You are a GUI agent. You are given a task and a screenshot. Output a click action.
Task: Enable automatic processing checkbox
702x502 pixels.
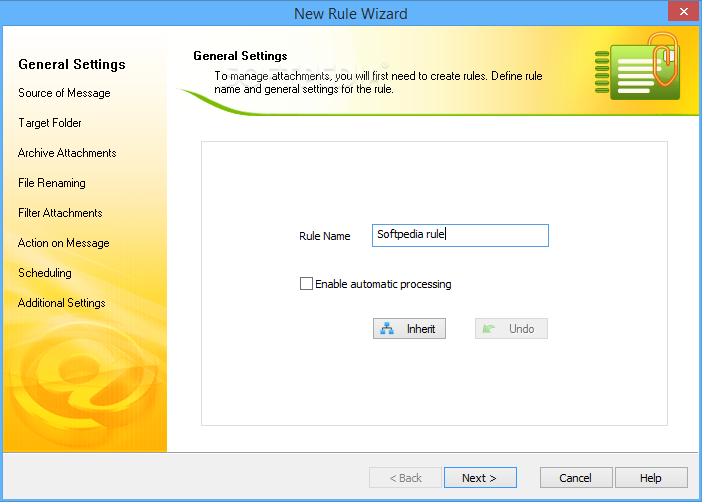tap(306, 283)
